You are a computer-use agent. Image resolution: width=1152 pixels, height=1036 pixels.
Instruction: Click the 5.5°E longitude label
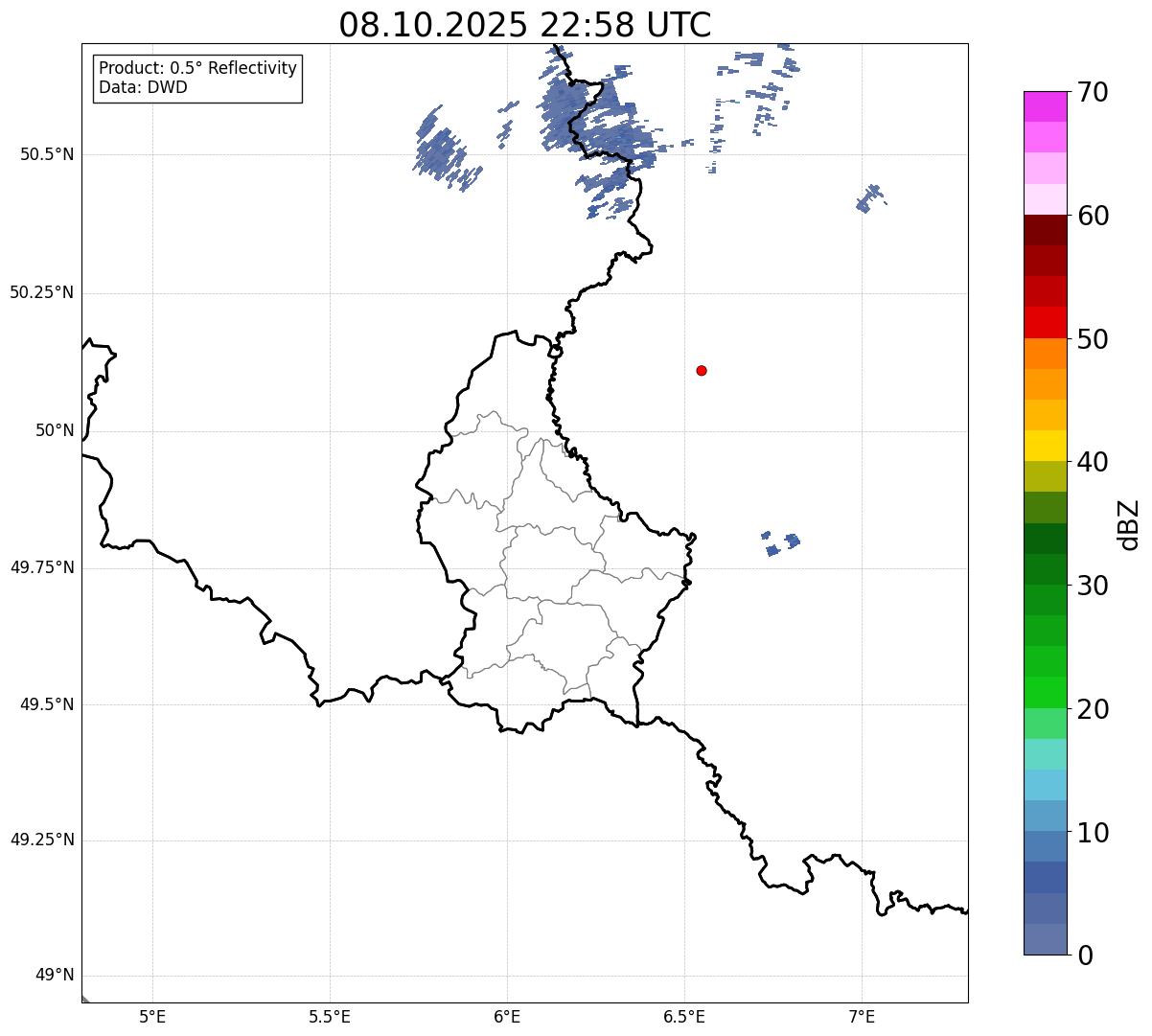(x=330, y=1016)
